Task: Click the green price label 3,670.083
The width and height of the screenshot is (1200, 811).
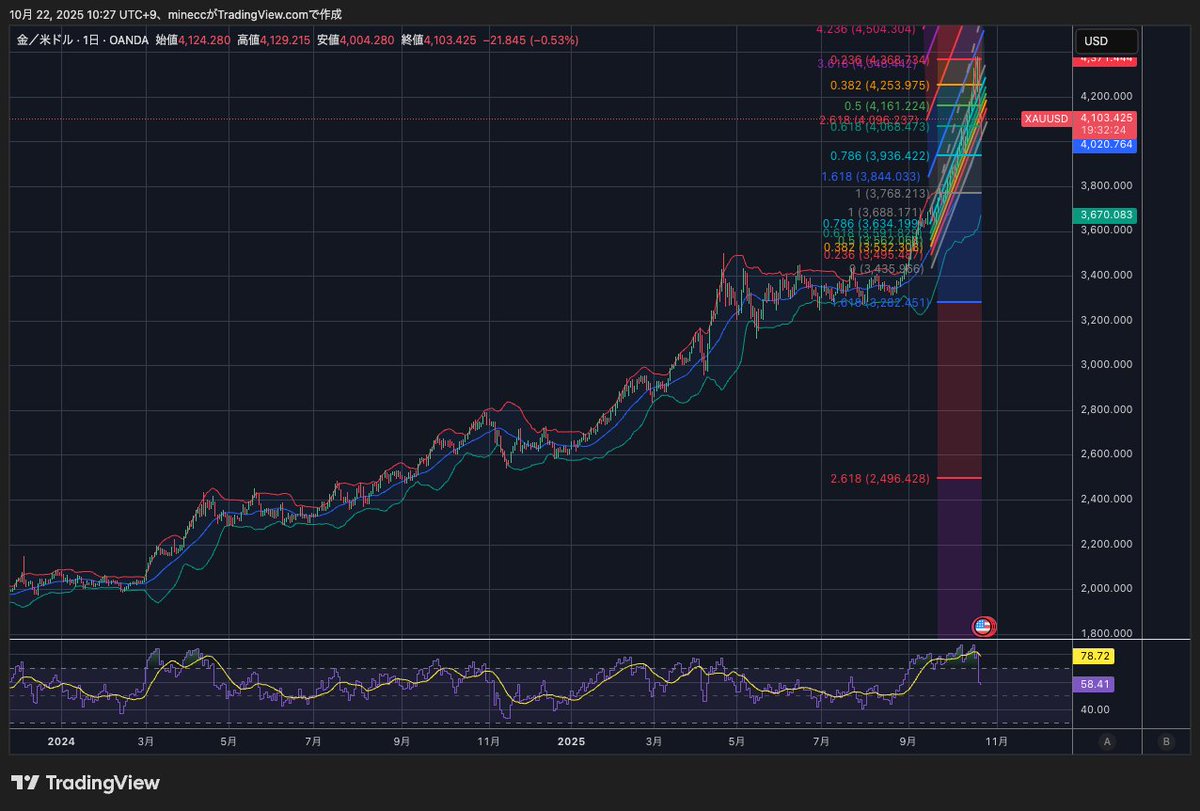Action: (1105, 215)
